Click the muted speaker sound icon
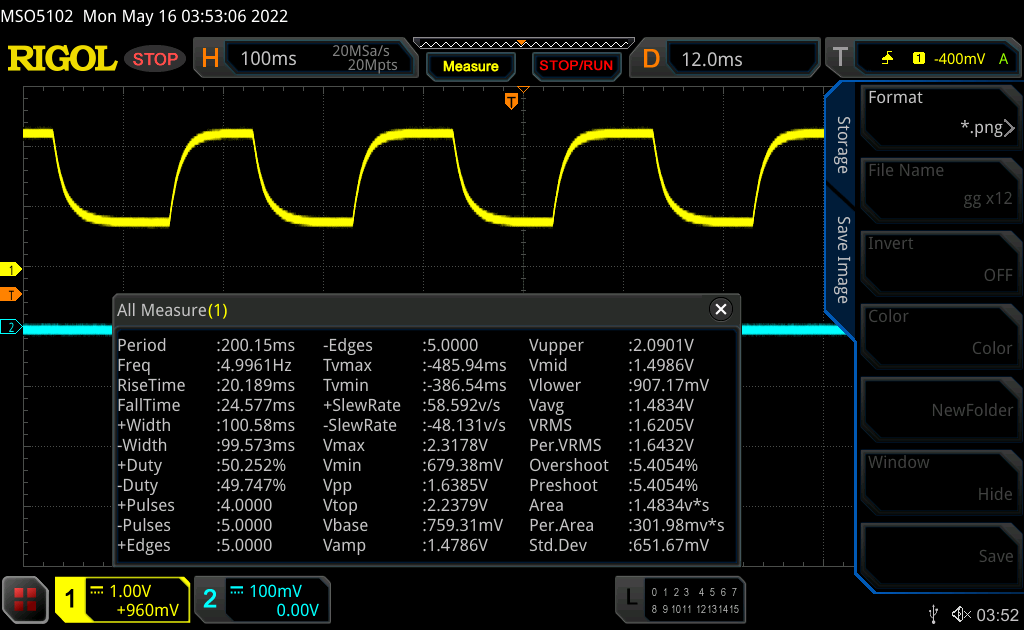Screen dimensions: 1024x630 pyautogui.click(x=961, y=613)
